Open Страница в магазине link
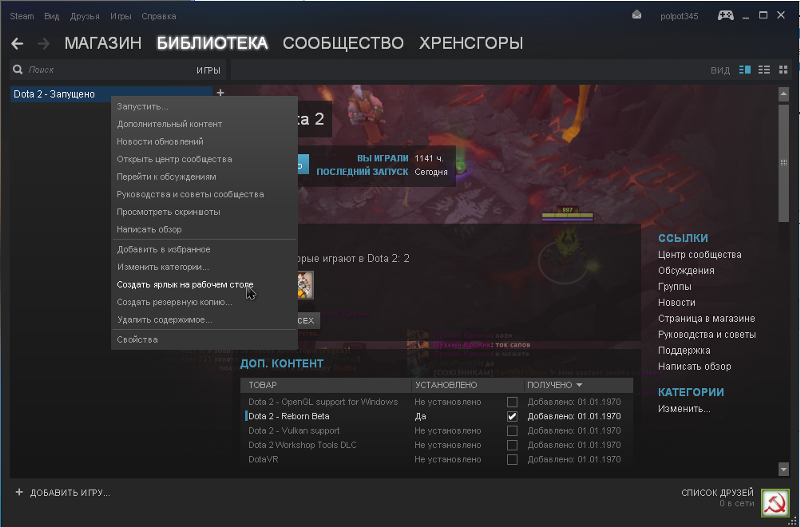The height and width of the screenshot is (527, 800). [x=707, y=319]
